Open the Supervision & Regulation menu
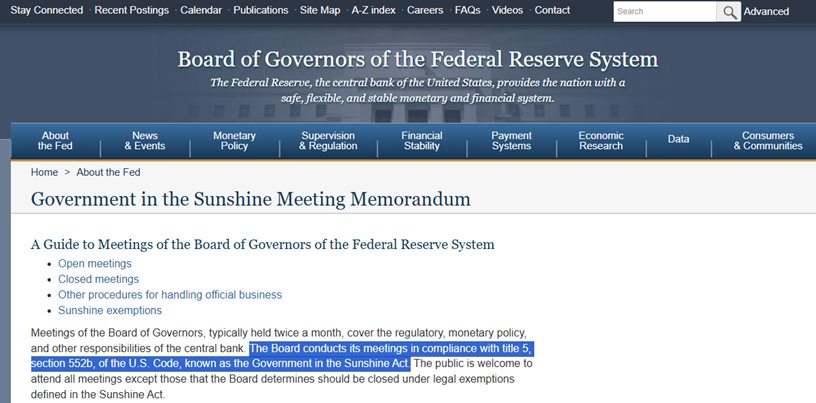Screen dimensions: 816x403 (328, 141)
